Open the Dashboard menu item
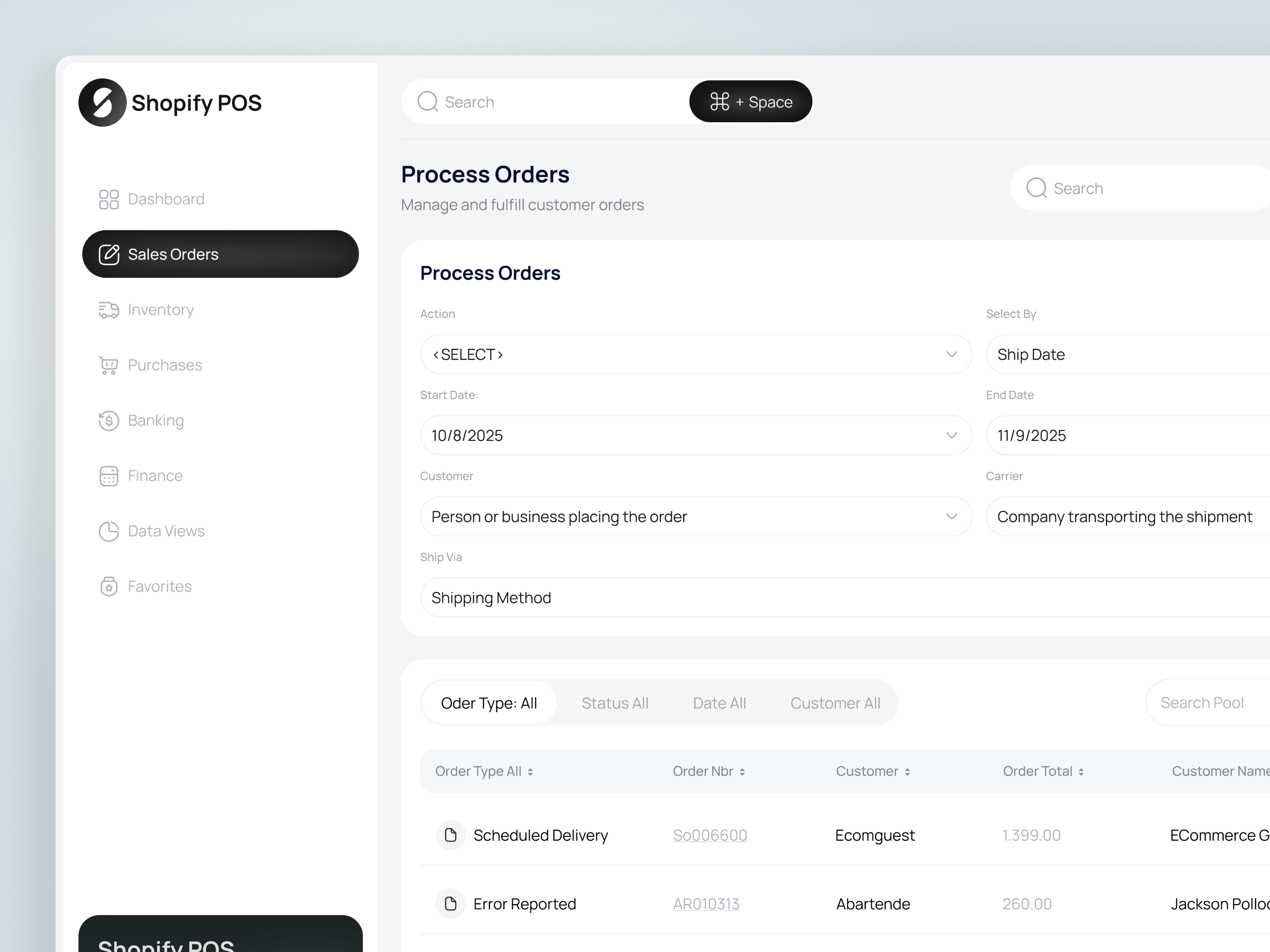The image size is (1270, 952). click(220, 199)
